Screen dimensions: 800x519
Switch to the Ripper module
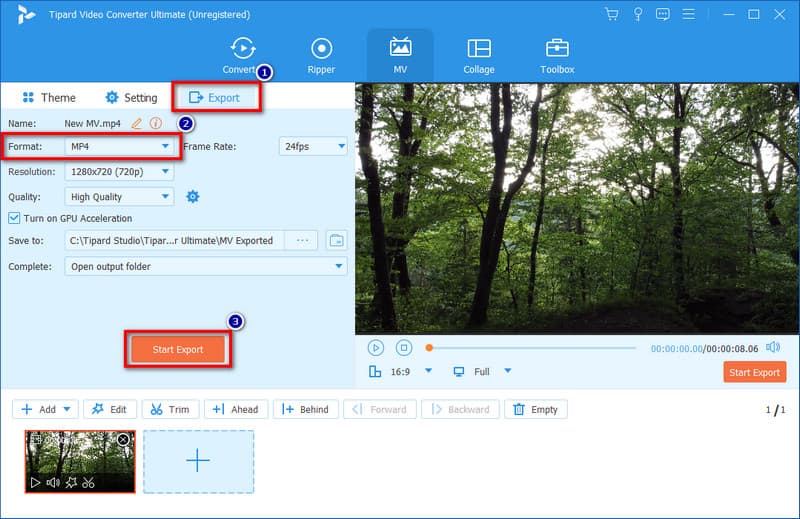tap(321, 56)
